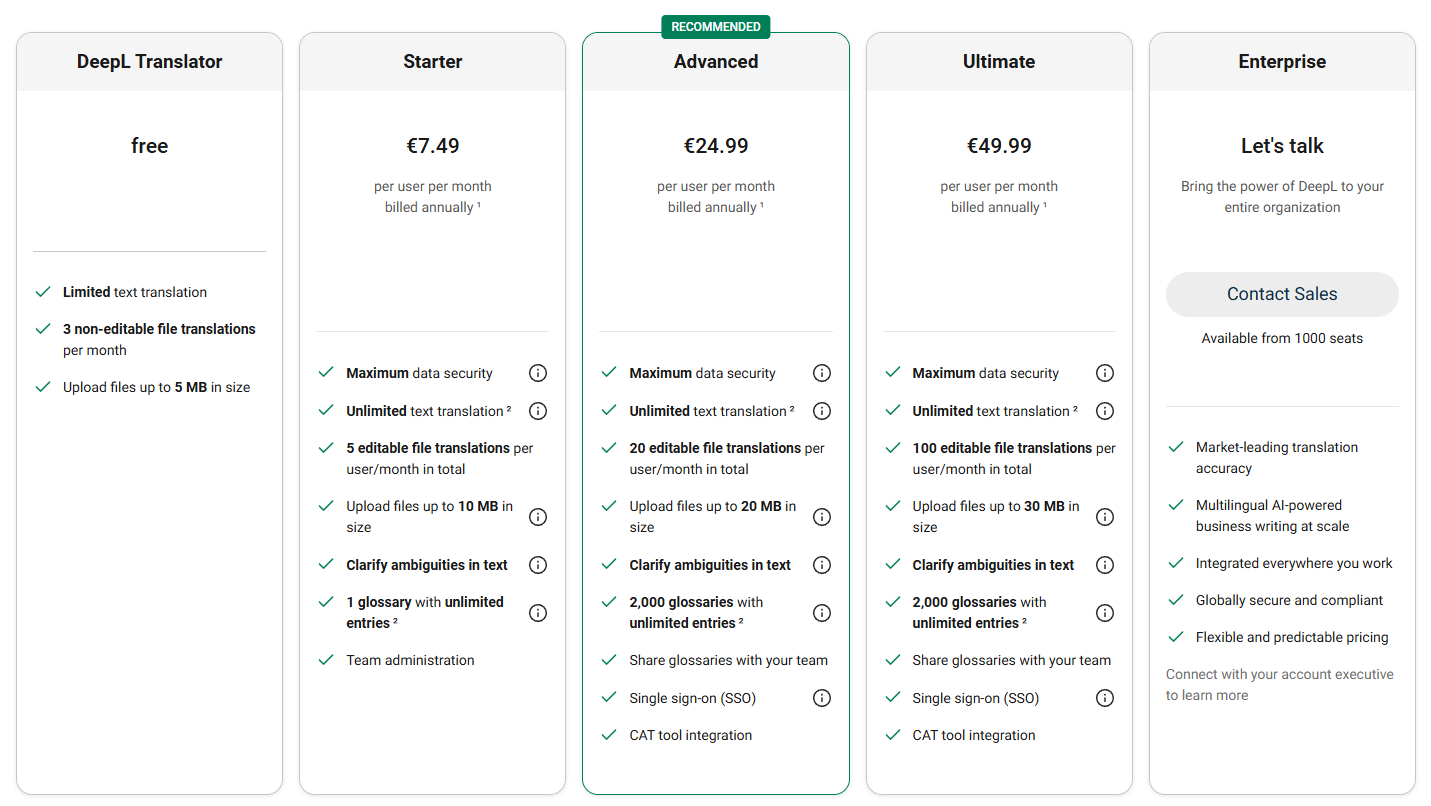Click info icon for Starter Maximum data security
This screenshot has height=806, width=1431.
(538, 373)
